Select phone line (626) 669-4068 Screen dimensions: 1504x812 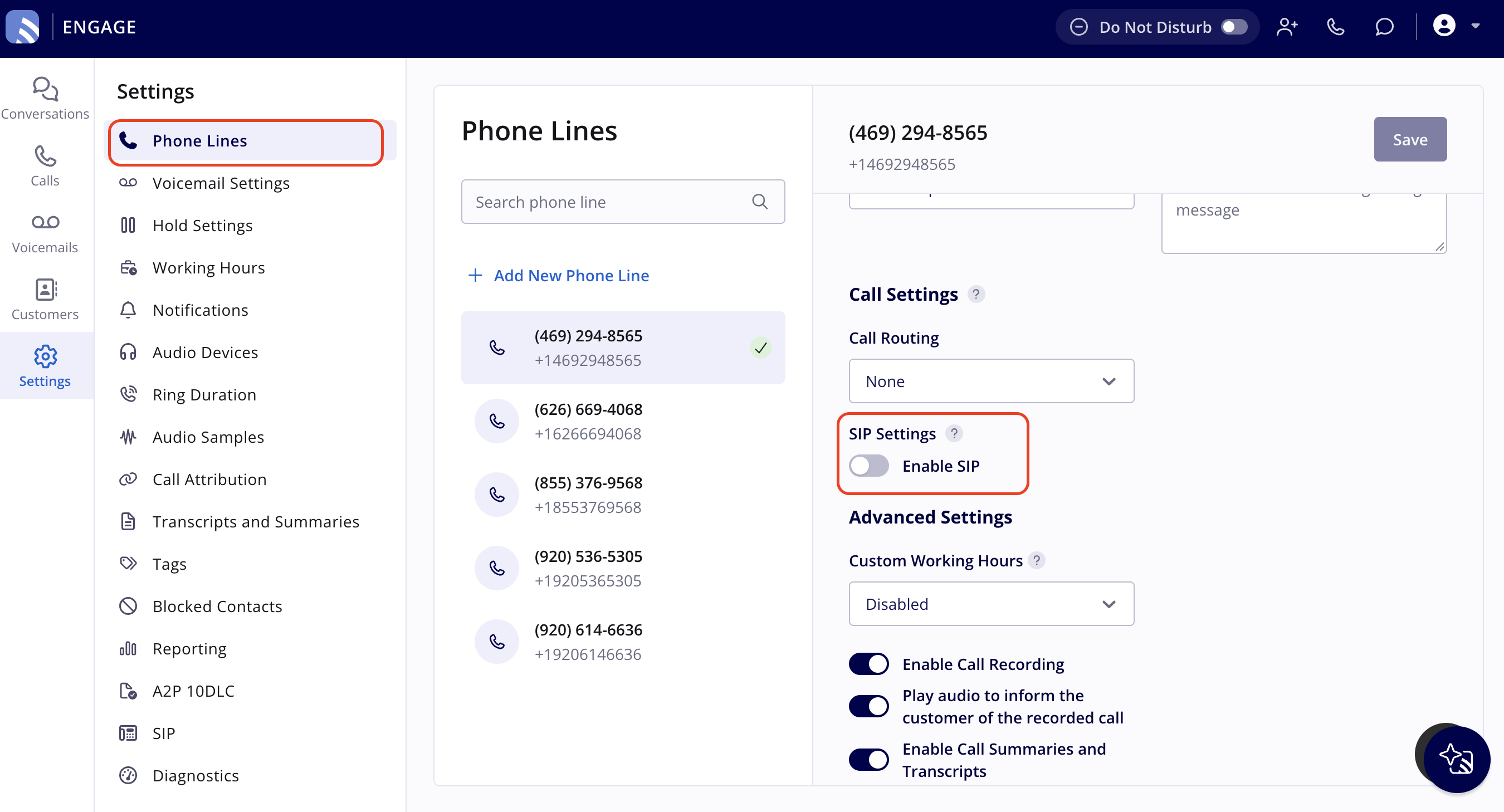point(622,421)
